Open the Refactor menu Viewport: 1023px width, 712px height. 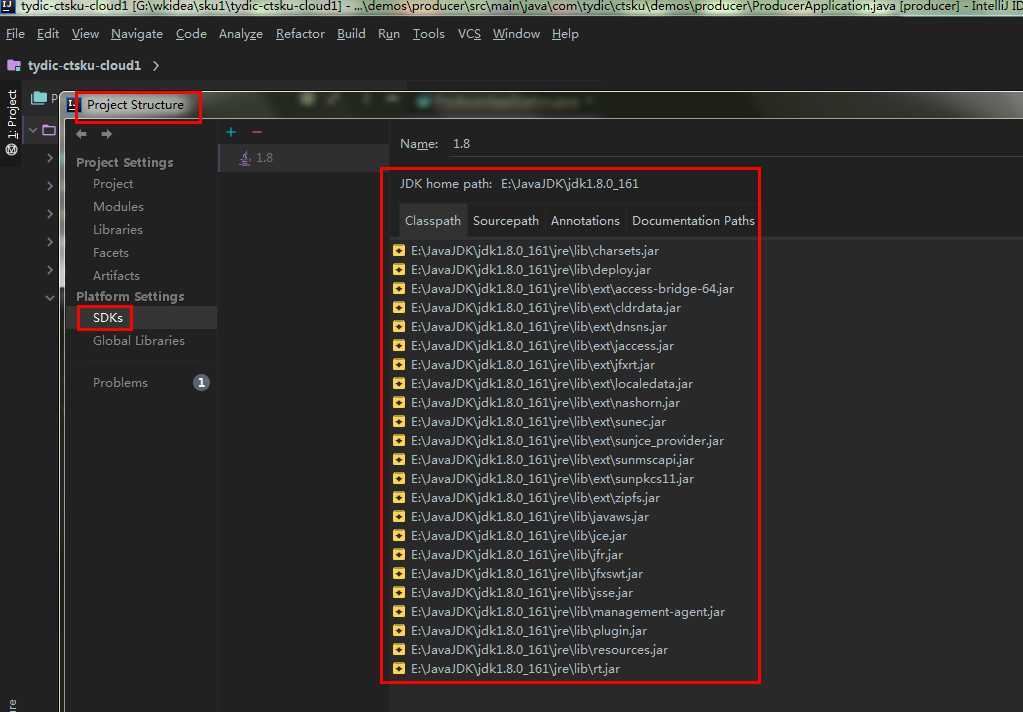pyautogui.click(x=300, y=34)
